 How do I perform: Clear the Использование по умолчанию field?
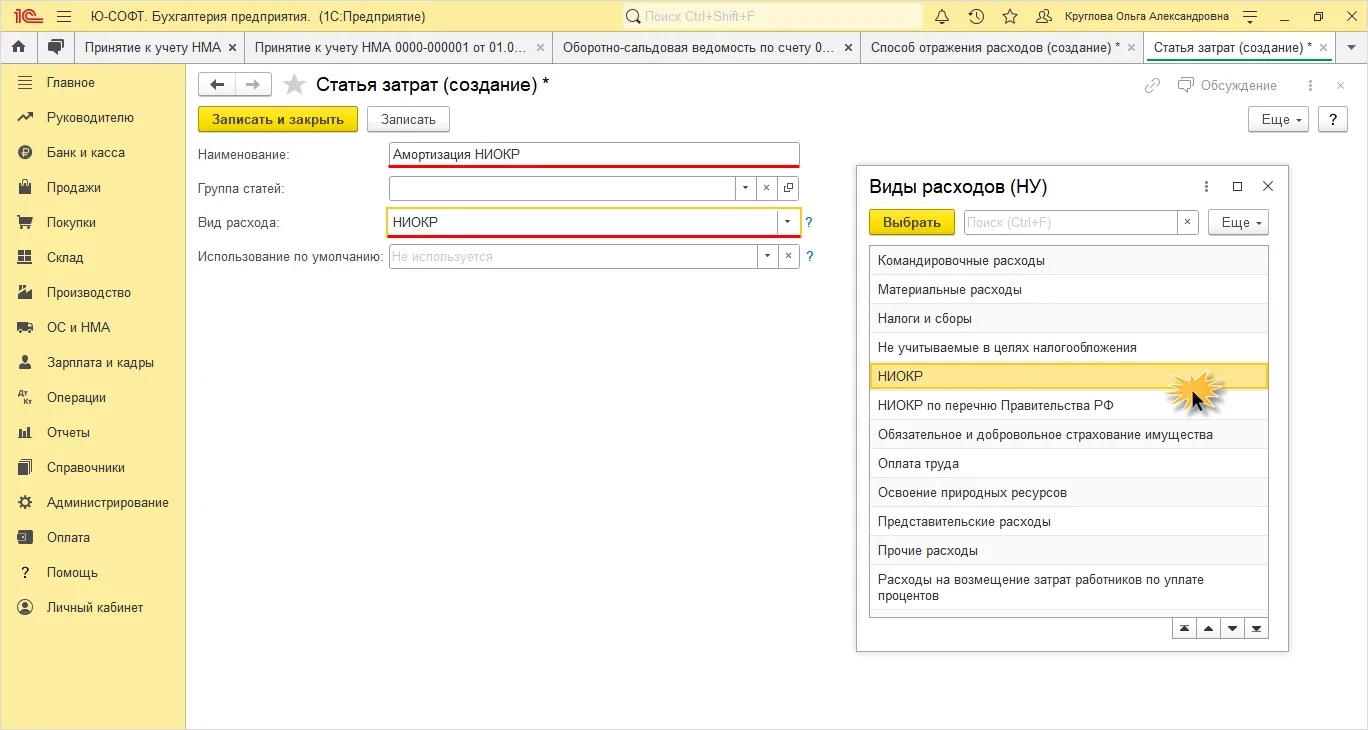coord(788,256)
